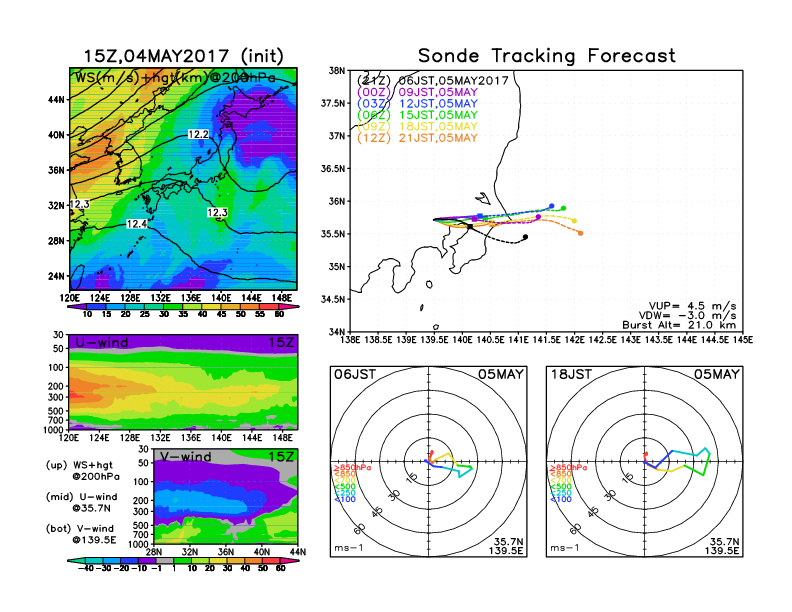Open the V-wind cross-section plot
The image size is (792, 612).
[226, 496]
